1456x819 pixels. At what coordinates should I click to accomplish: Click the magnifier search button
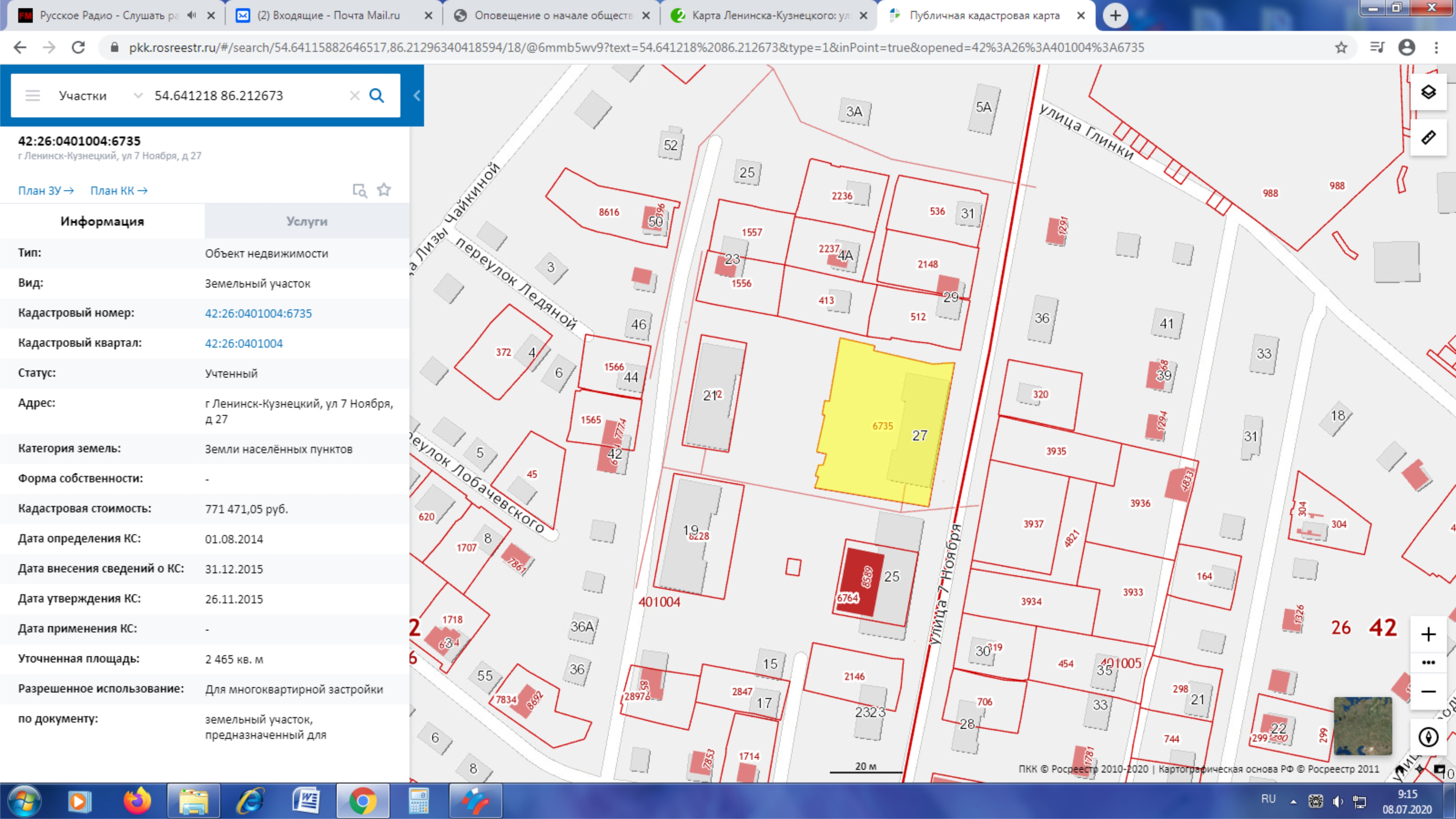coord(376,95)
